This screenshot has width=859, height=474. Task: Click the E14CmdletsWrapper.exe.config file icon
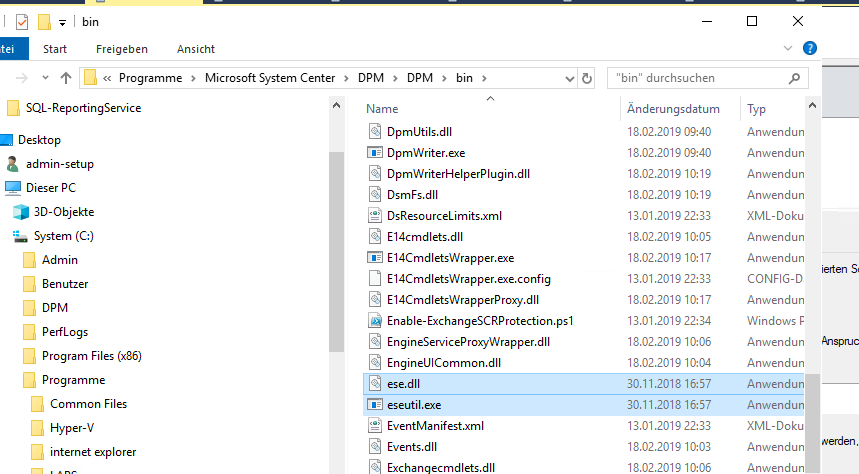[375, 278]
